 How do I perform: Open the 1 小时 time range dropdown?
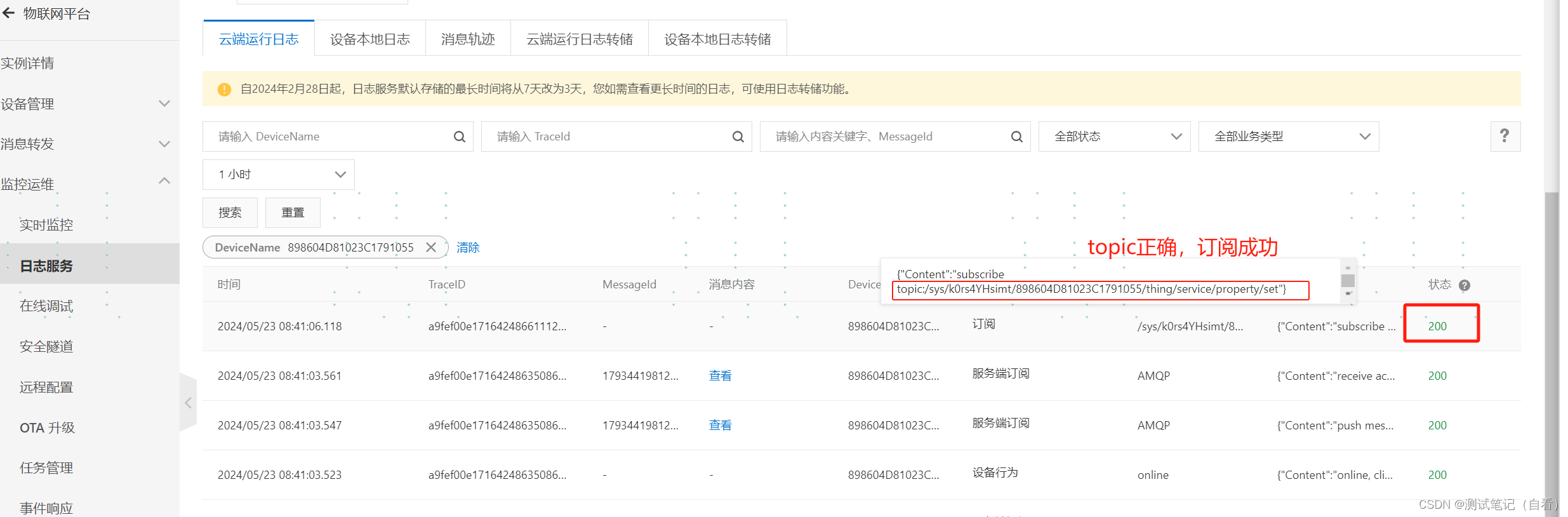pos(278,174)
